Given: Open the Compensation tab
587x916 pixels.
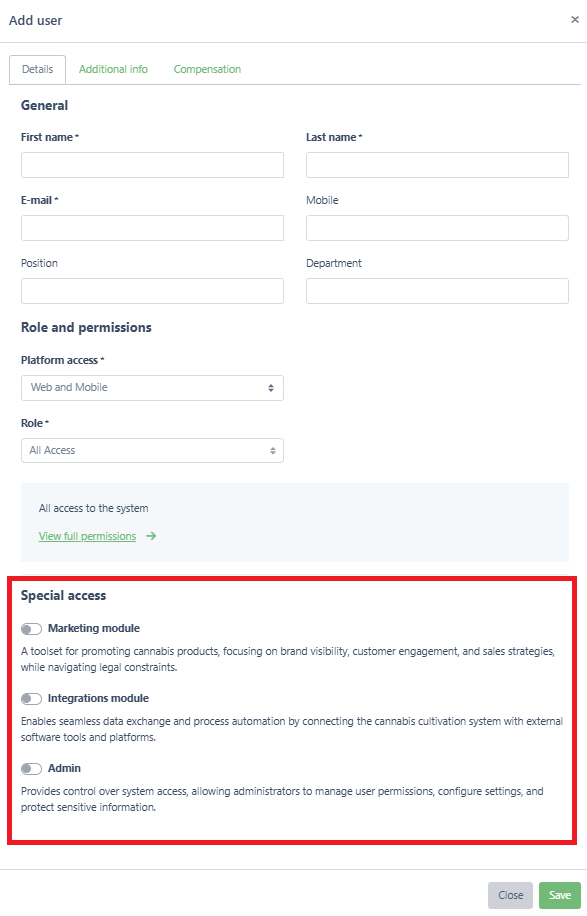Looking at the screenshot, I should coord(207,69).
